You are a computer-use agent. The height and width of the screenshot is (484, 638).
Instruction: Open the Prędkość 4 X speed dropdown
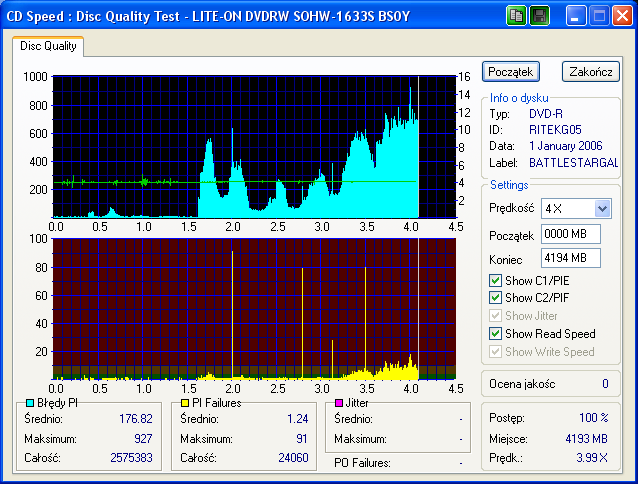coord(602,209)
